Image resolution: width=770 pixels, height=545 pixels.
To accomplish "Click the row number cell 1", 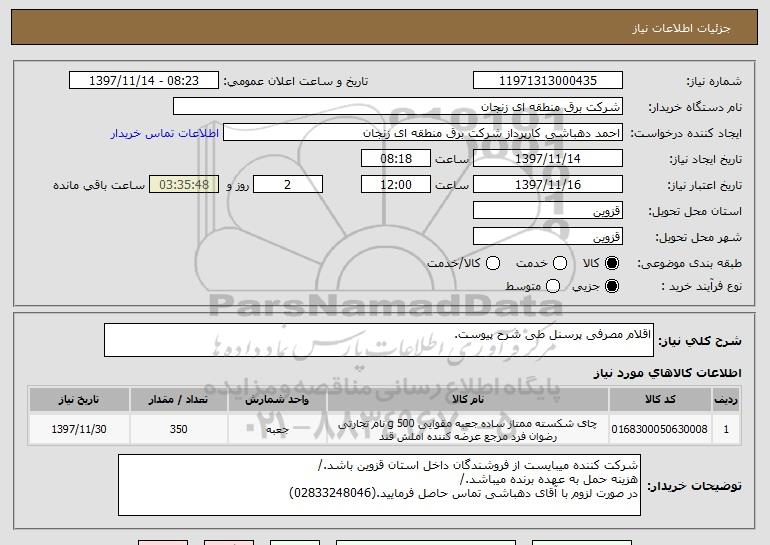I will (726, 429).
